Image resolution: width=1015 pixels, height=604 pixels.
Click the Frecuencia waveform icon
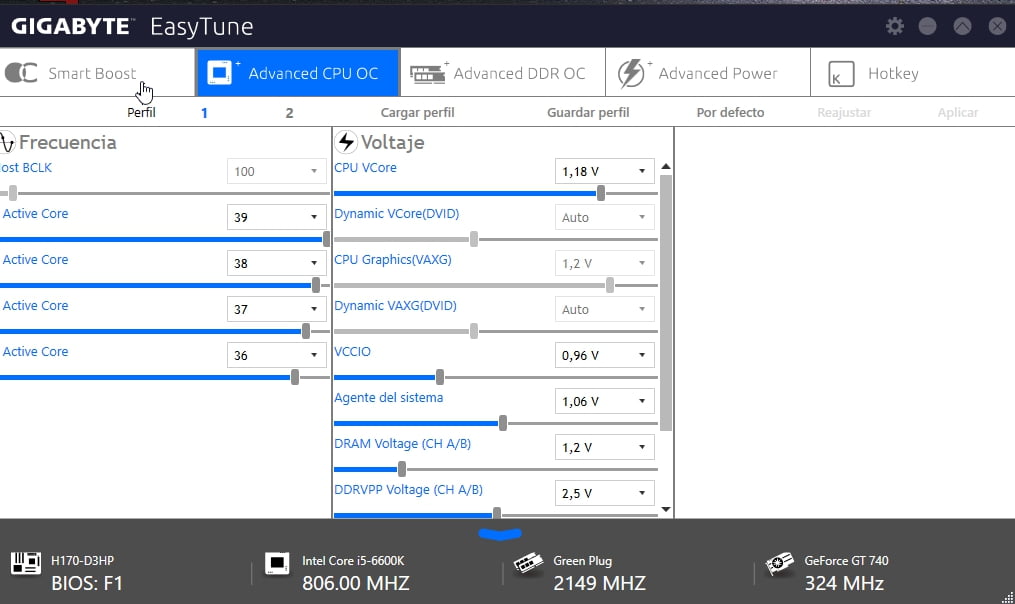(7, 142)
